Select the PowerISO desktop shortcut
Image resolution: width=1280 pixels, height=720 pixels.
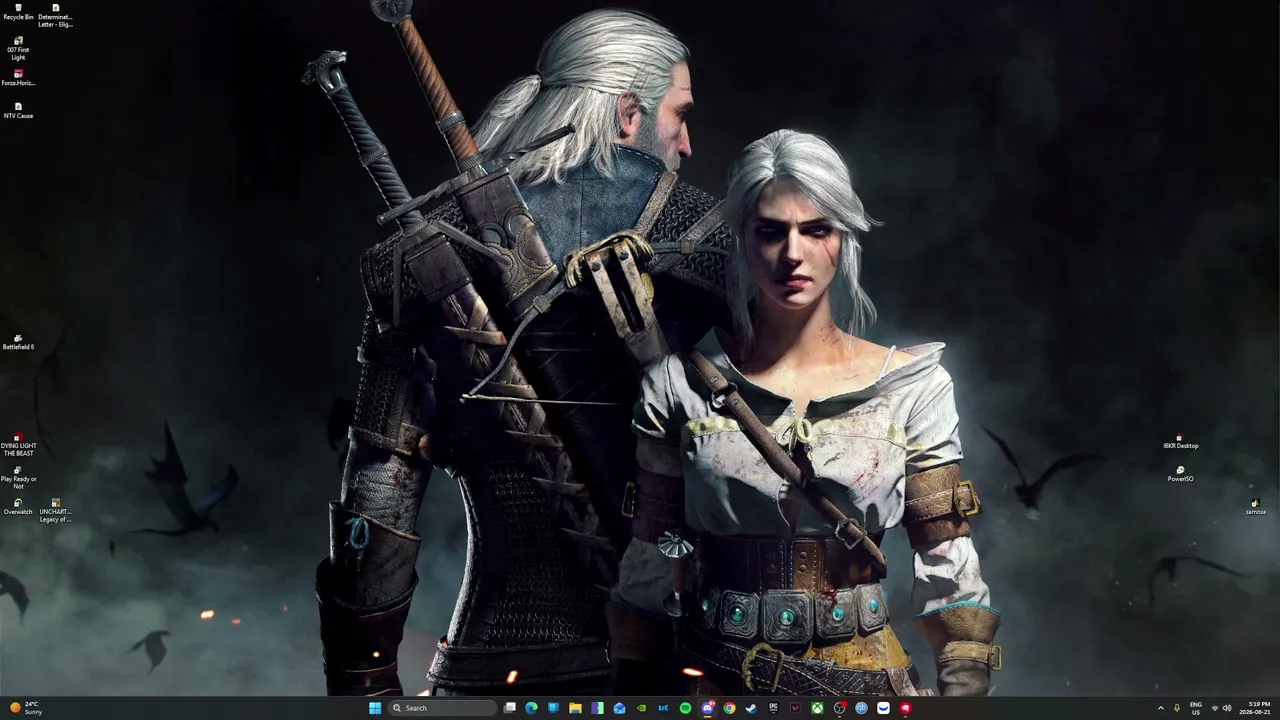pos(1180,474)
